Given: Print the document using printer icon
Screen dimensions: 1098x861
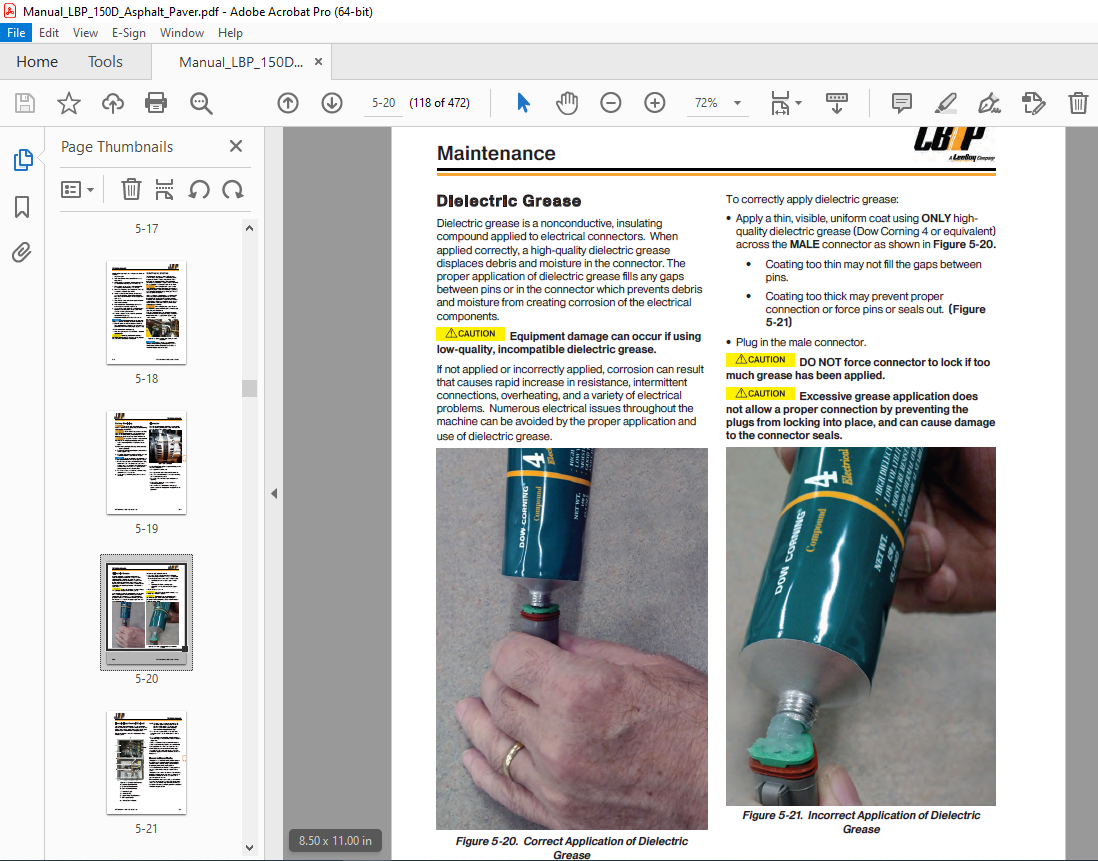Looking at the screenshot, I should tap(155, 104).
